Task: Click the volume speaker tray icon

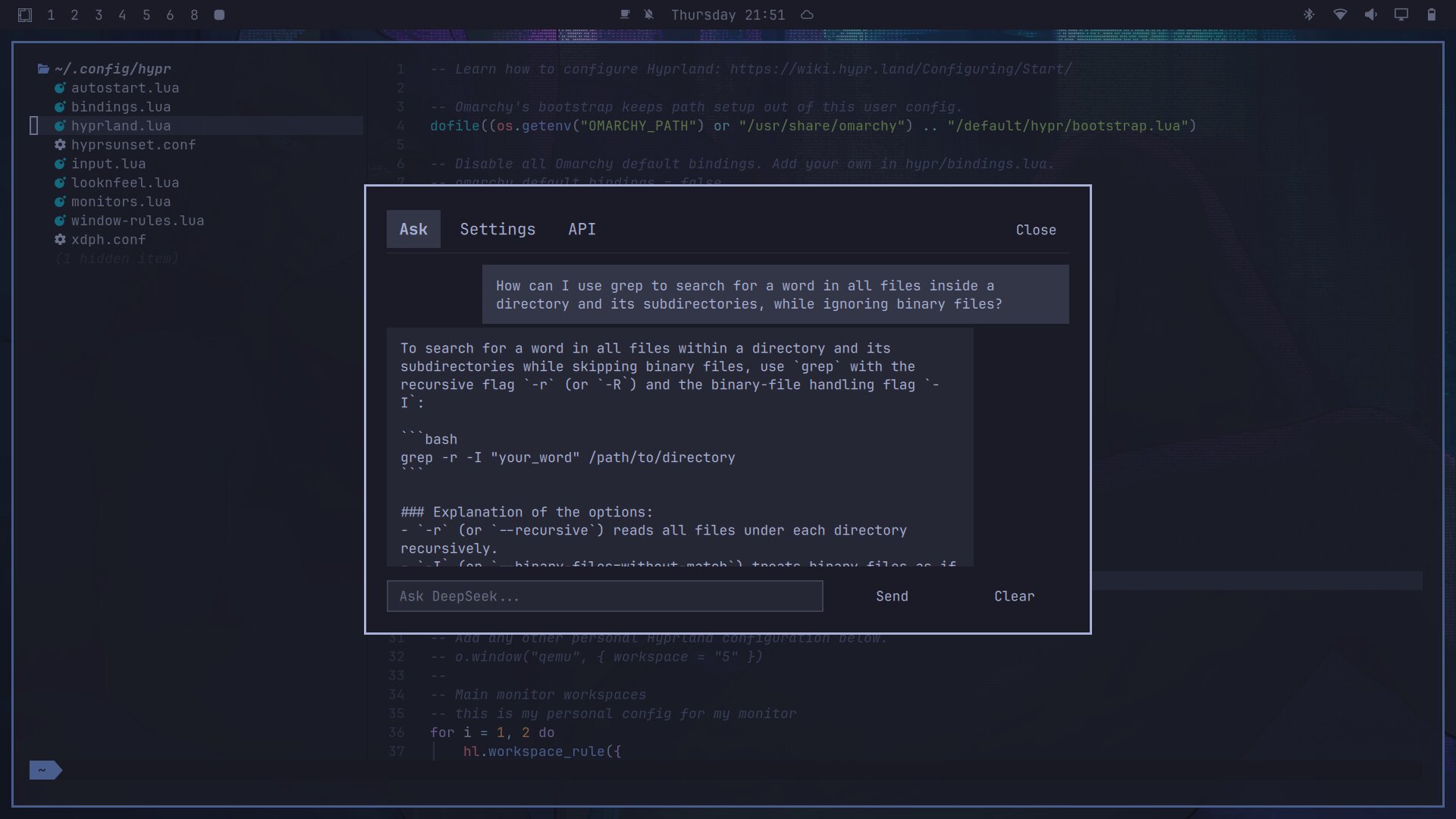Action: (1371, 14)
